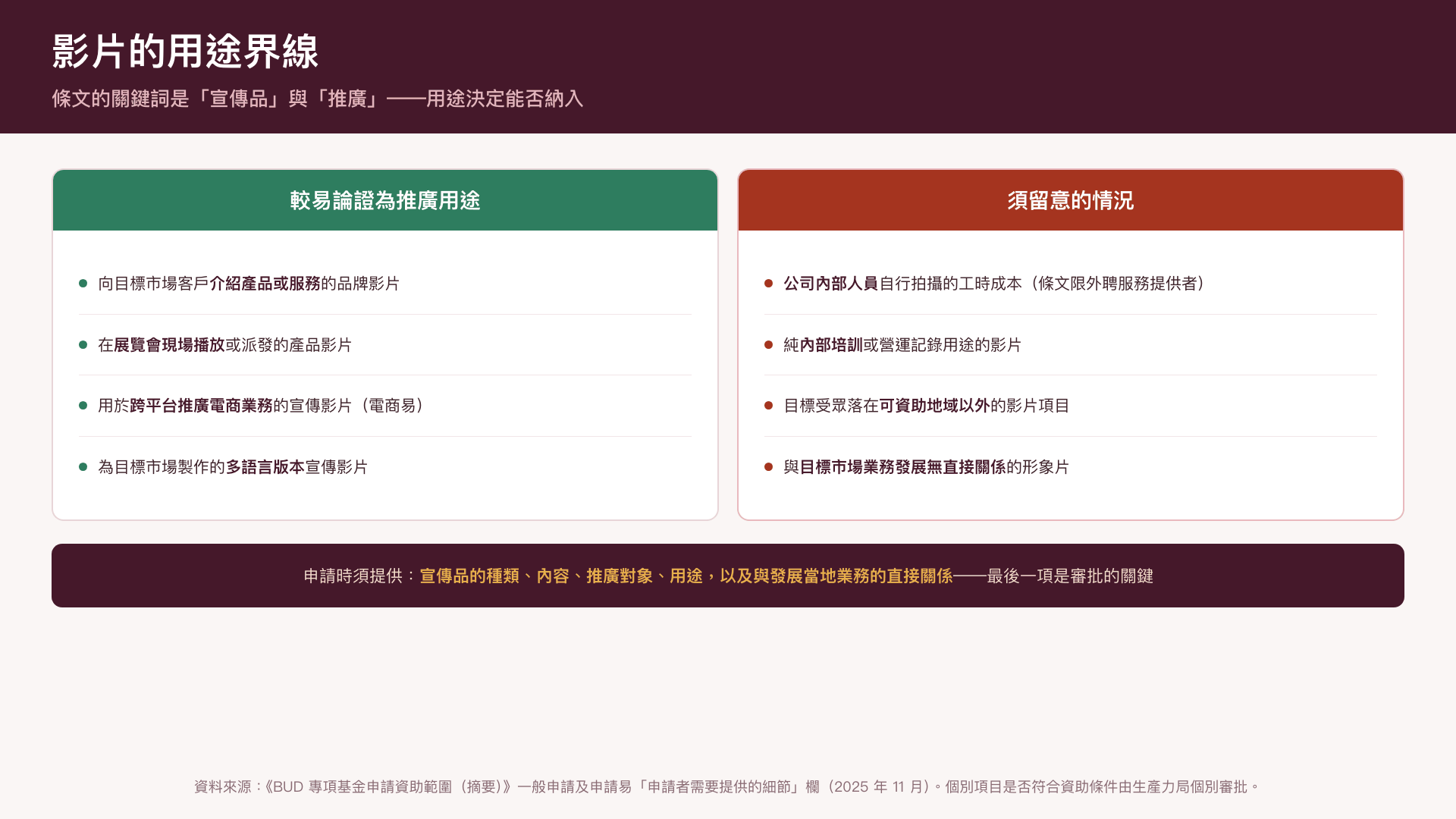Click the dark banner text starting 申請時須提供
The image size is (1456, 819).
728,576
